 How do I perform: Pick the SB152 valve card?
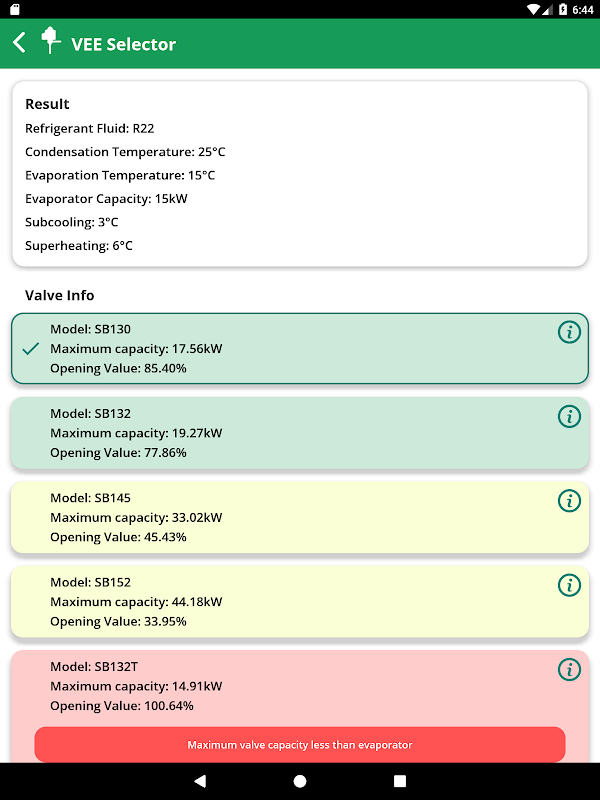click(300, 601)
